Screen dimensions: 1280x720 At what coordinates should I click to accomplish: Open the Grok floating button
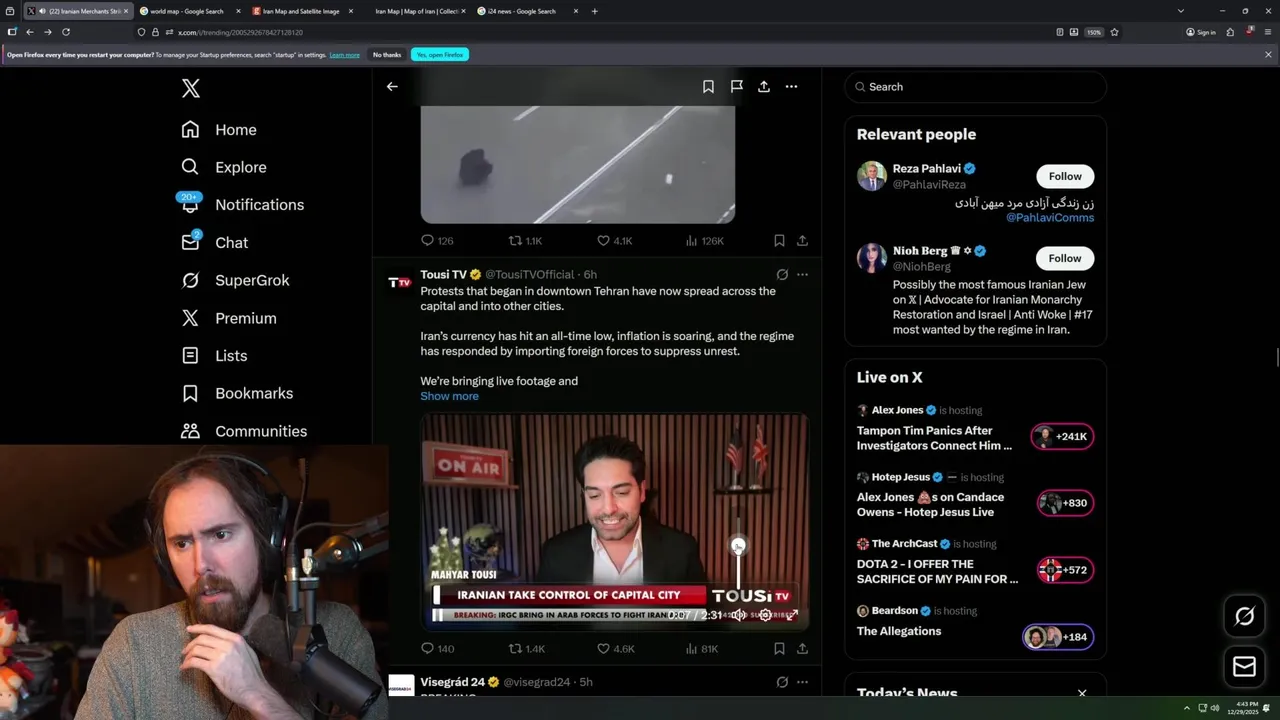coord(1245,617)
